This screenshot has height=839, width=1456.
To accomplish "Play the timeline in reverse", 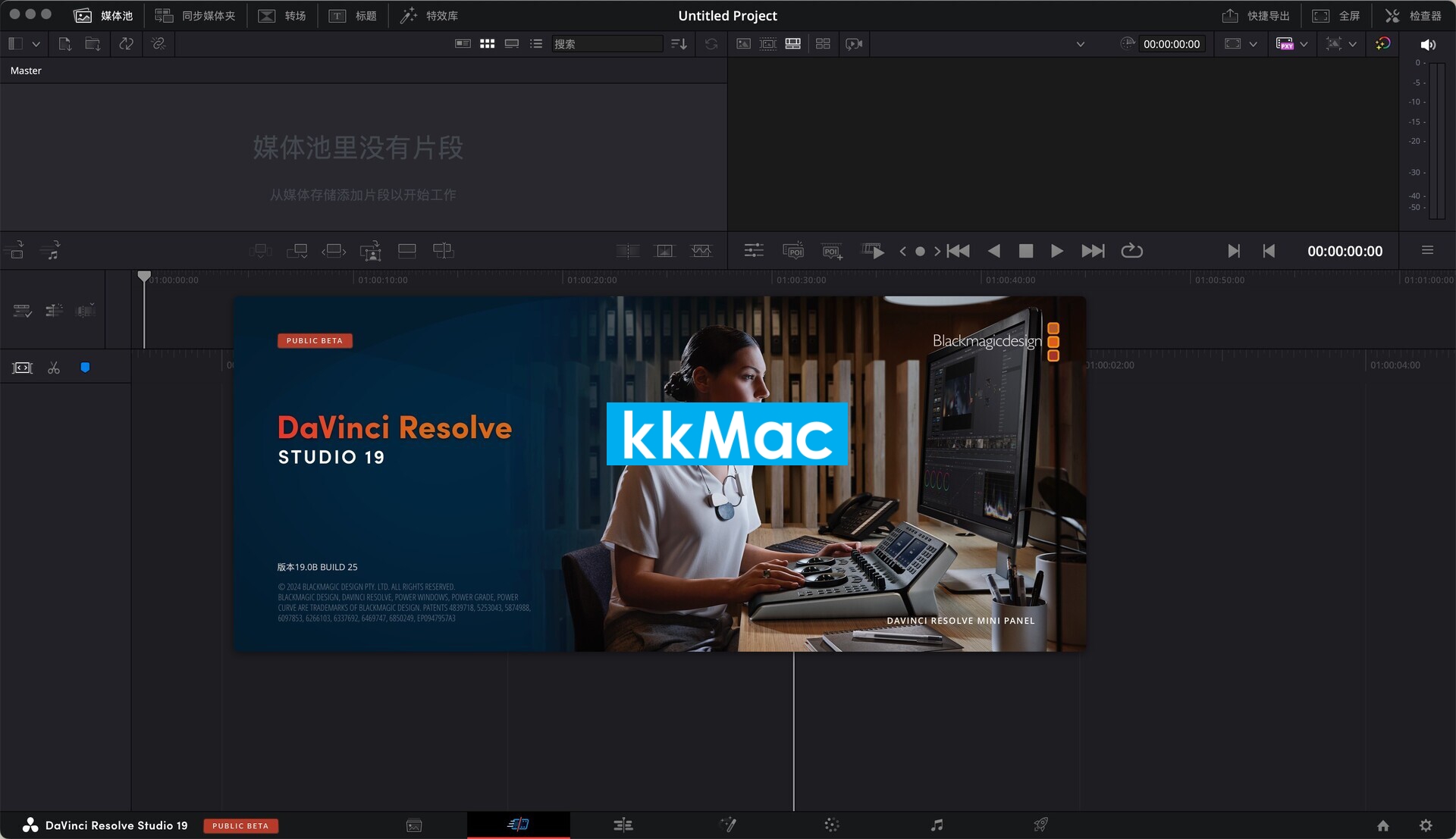I will pos(994,251).
